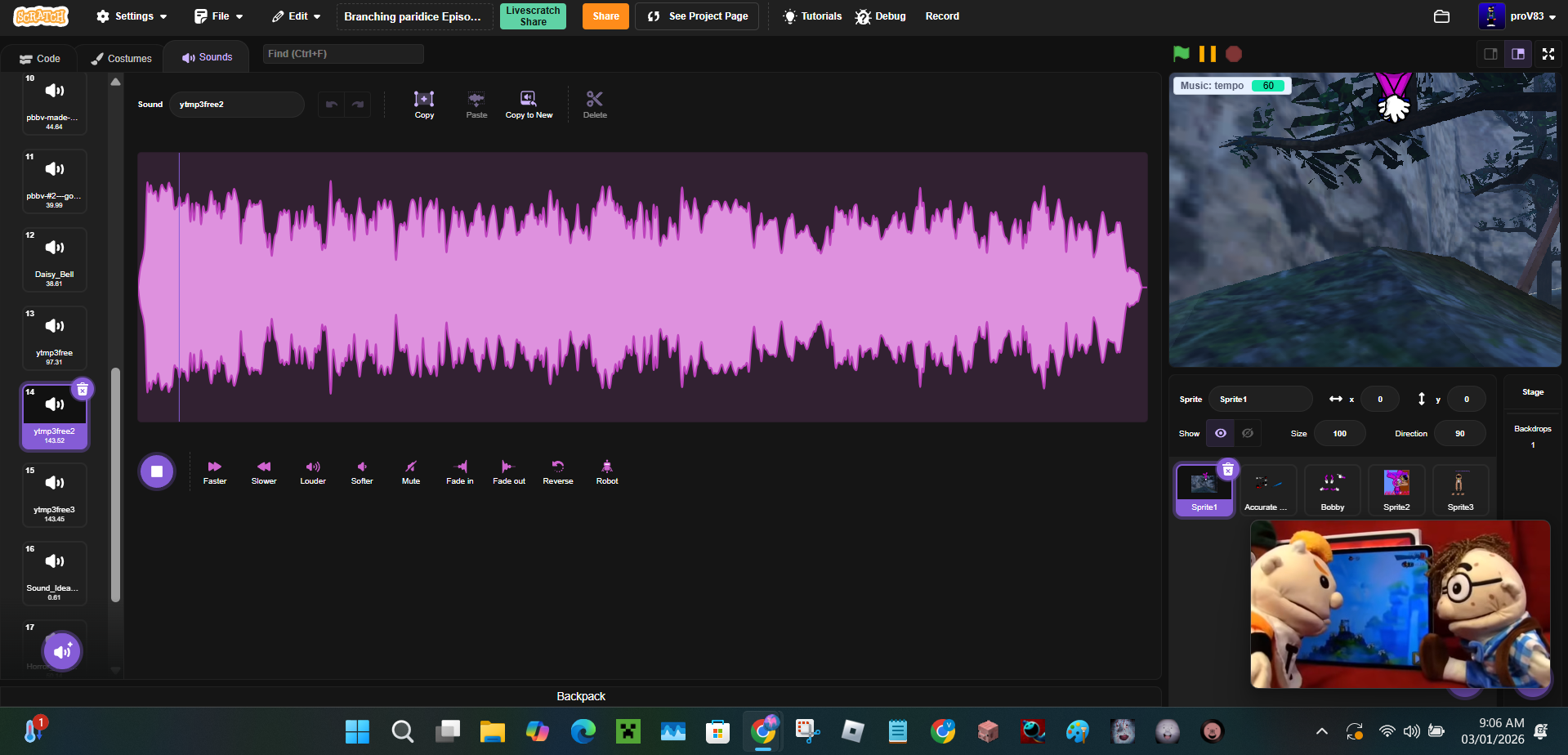Open the Debug menu item

point(881,16)
